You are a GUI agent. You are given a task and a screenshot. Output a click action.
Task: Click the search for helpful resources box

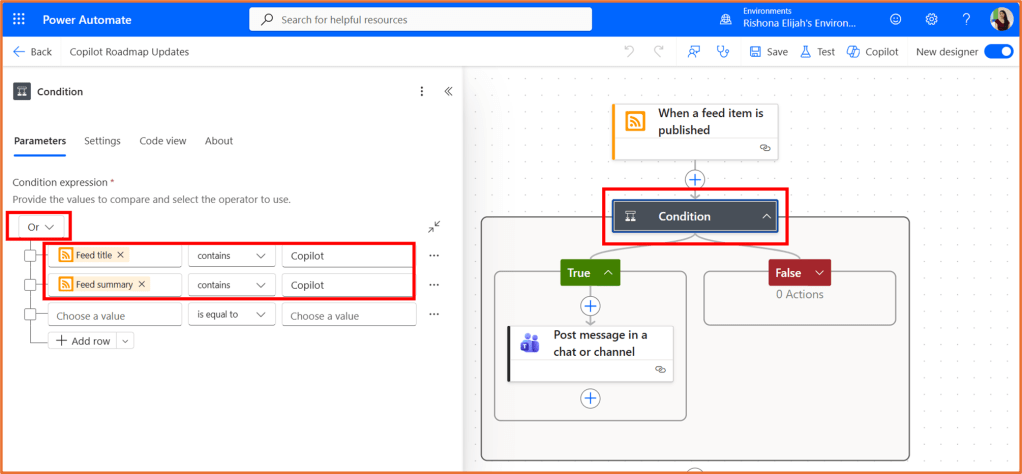420,19
